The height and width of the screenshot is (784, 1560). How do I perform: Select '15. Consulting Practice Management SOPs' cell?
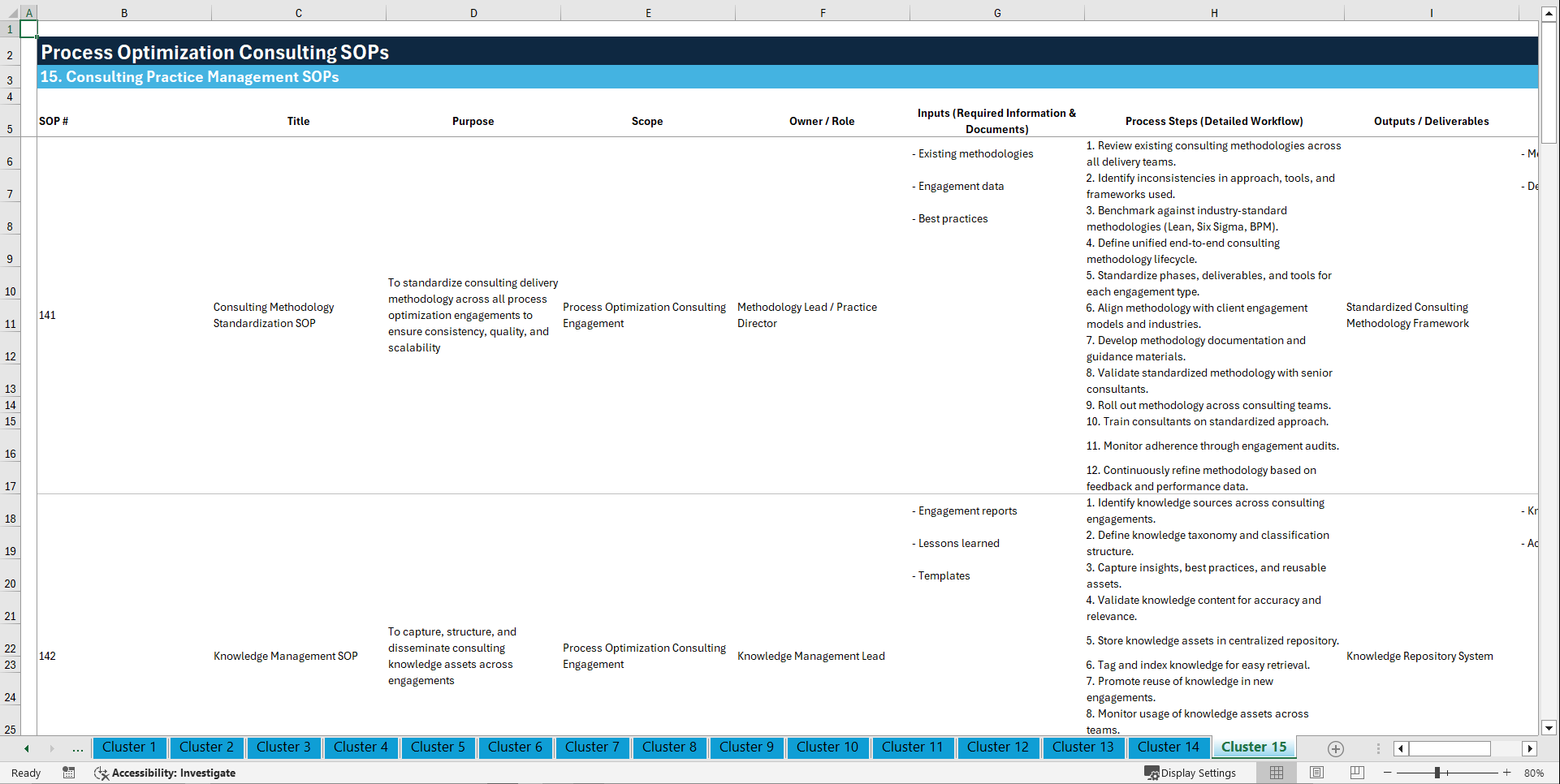coord(190,76)
